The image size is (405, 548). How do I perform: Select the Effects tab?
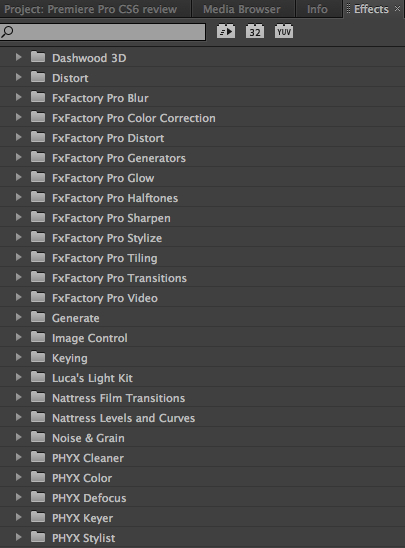[x=371, y=9]
